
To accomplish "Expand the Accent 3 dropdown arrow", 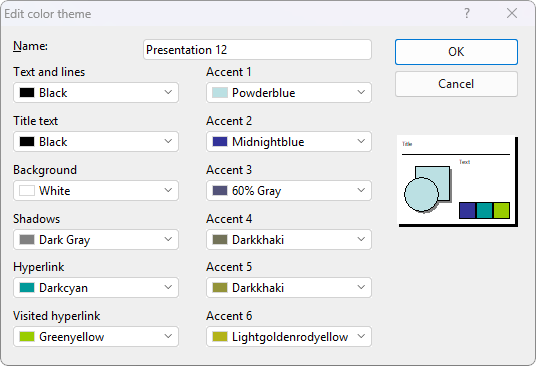I will (x=361, y=190).
